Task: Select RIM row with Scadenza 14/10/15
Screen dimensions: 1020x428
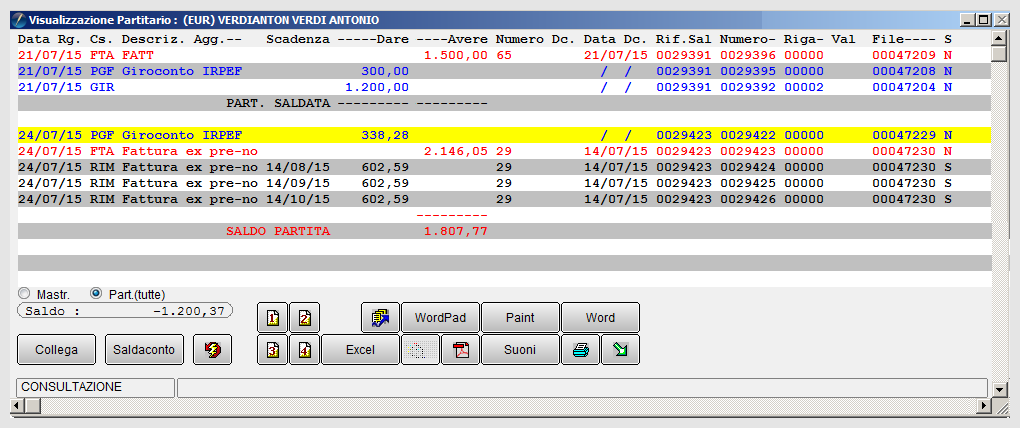Action: tap(504, 199)
